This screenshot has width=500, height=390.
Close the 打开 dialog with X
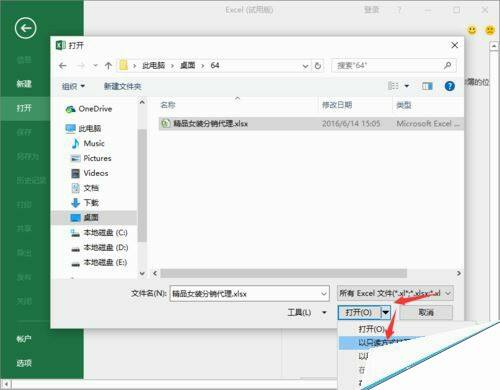click(x=454, y=45)
